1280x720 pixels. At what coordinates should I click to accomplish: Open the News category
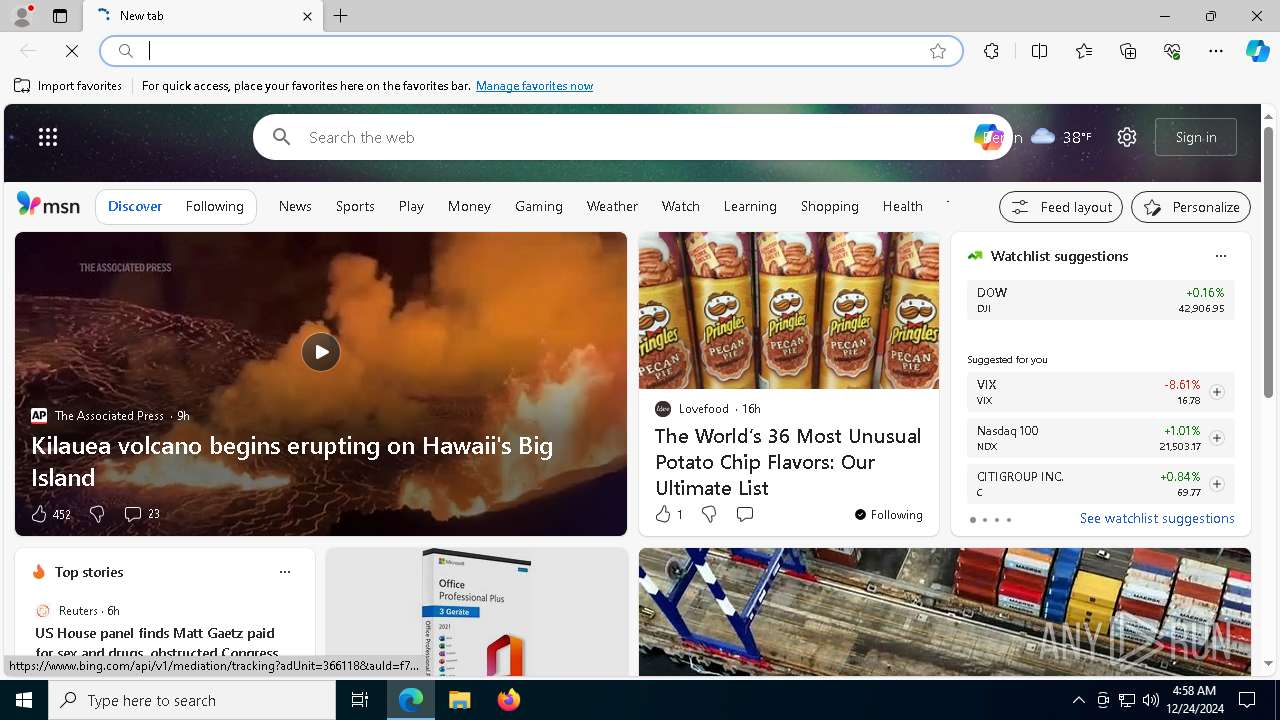click(x=295, y=206)
